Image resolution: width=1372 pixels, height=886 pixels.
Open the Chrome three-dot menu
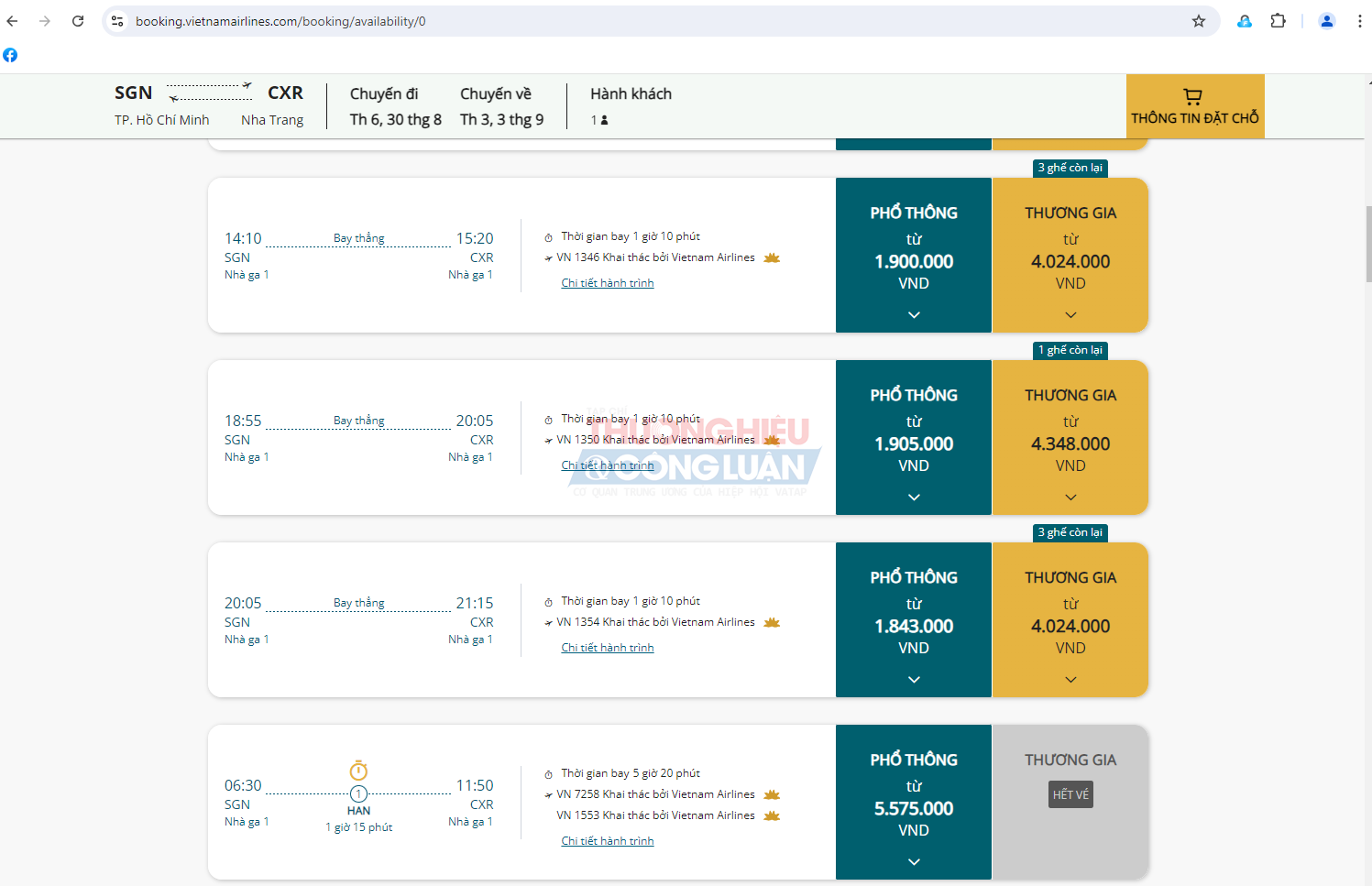pyautogui.click(x=1359, y=21)
